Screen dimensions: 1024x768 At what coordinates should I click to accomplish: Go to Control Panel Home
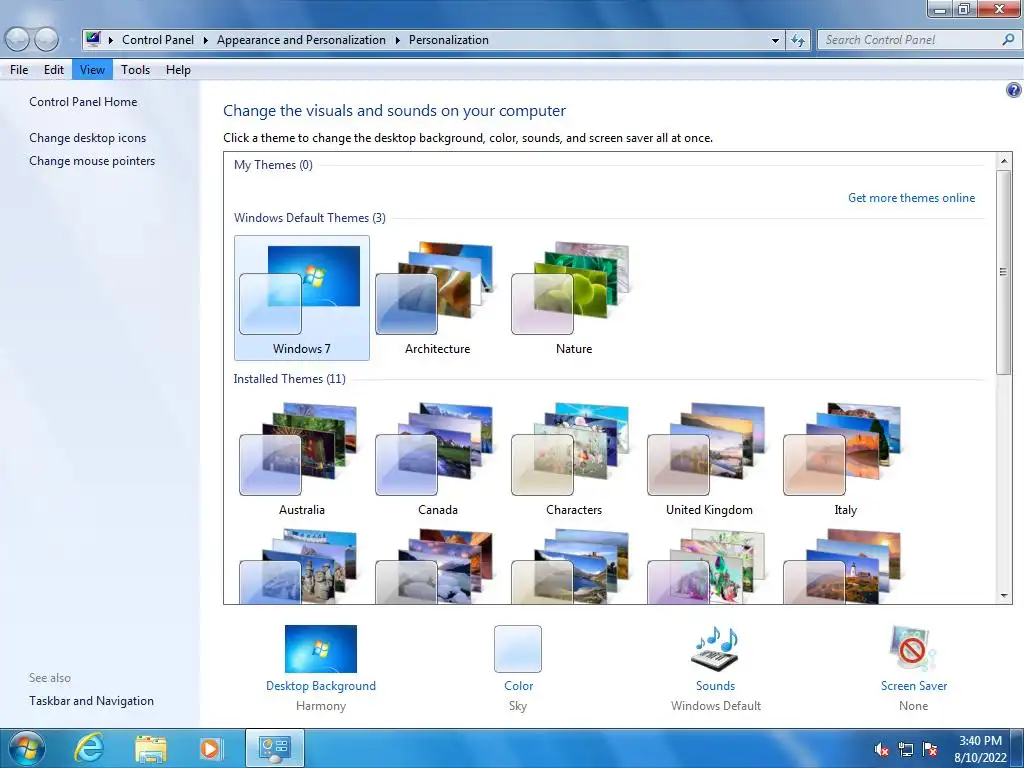point(83,102)
